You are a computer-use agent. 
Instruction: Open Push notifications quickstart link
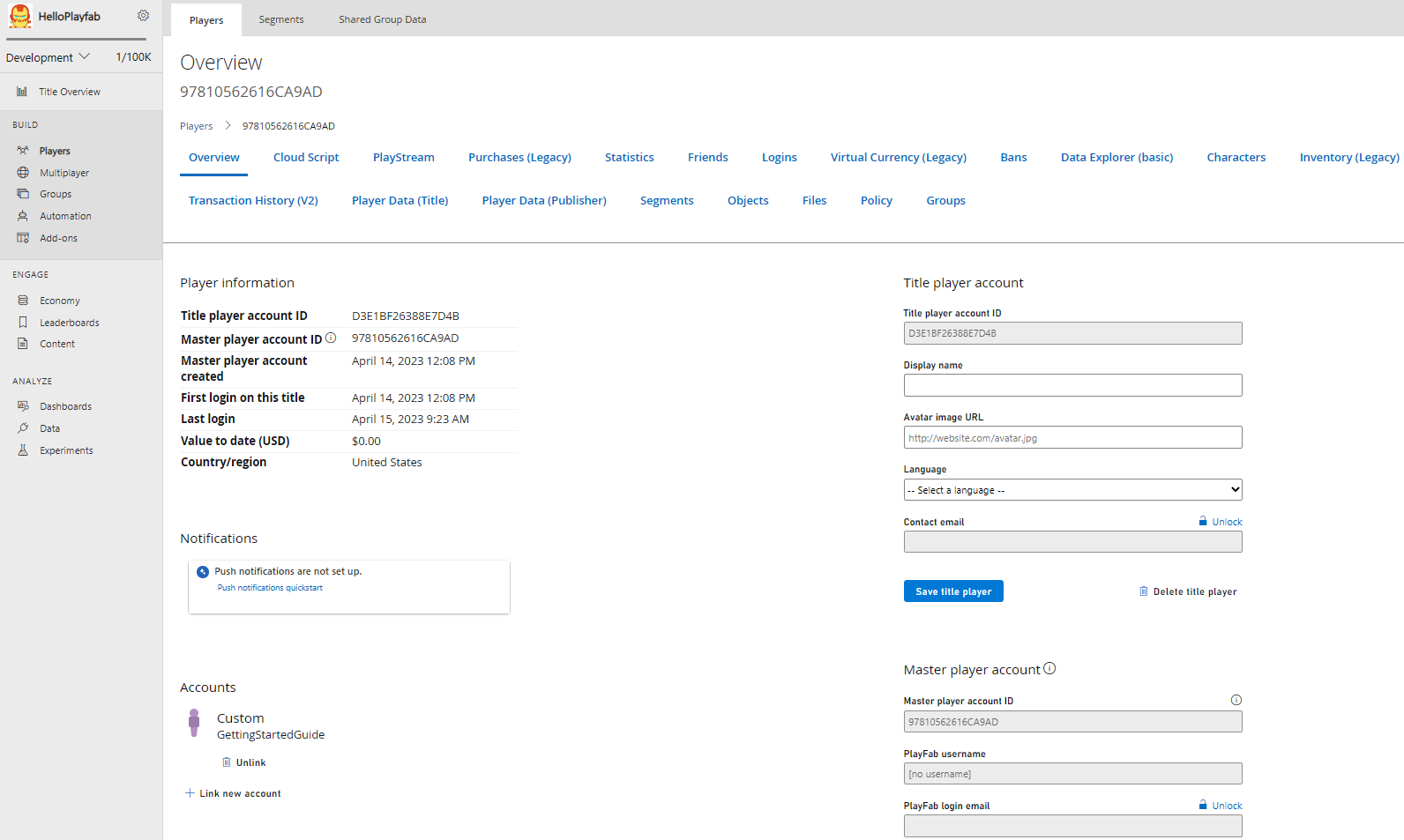click(270, 588)
